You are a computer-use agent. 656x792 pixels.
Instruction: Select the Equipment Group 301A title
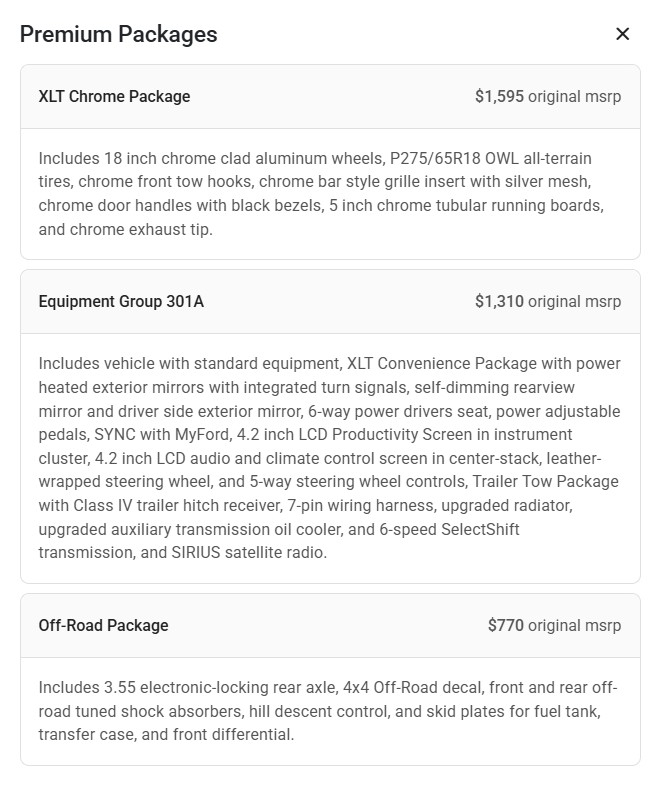pos(121,301)
